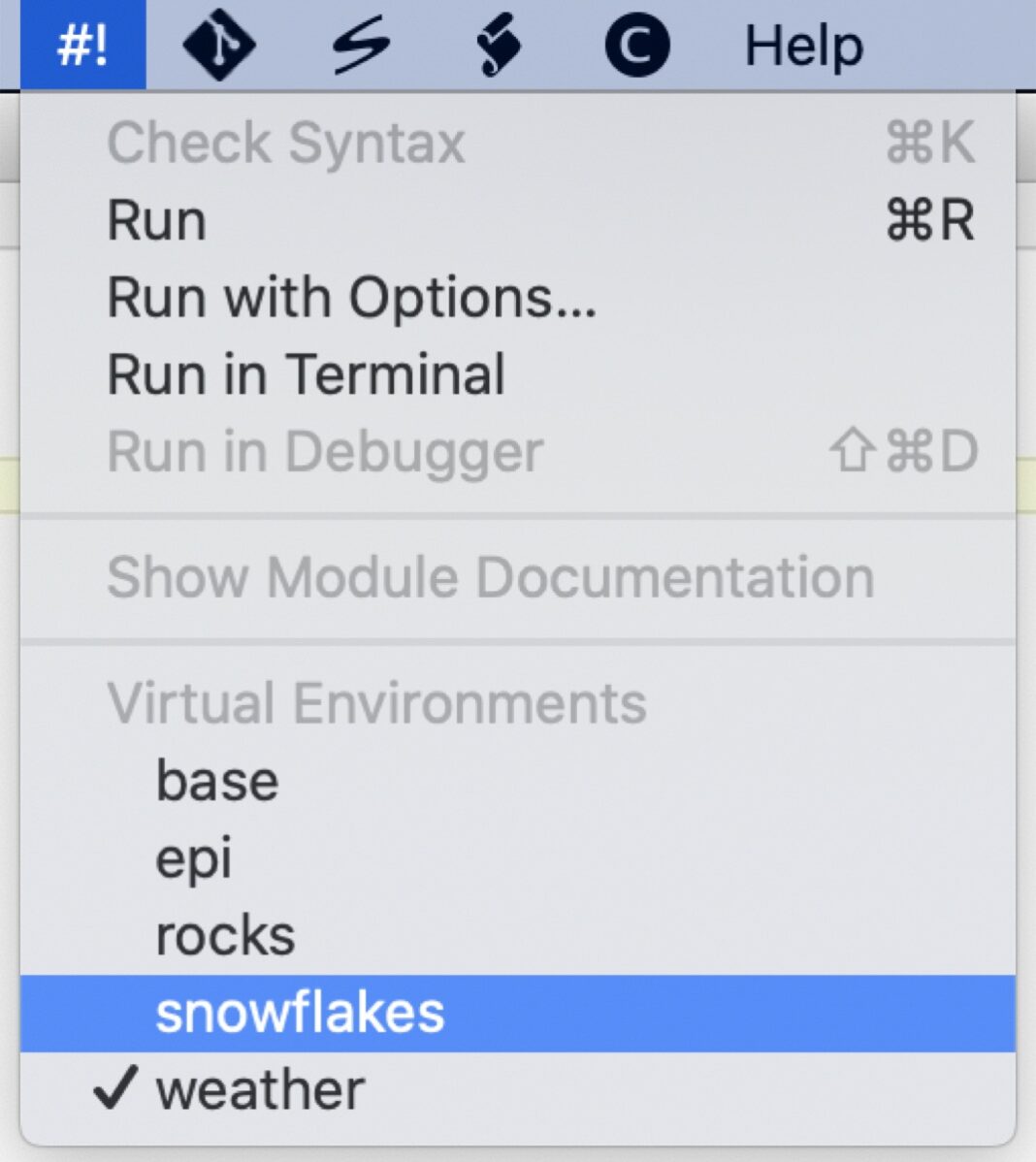
Task: Select Run in Debugger entry
Action: coord(325,452)
